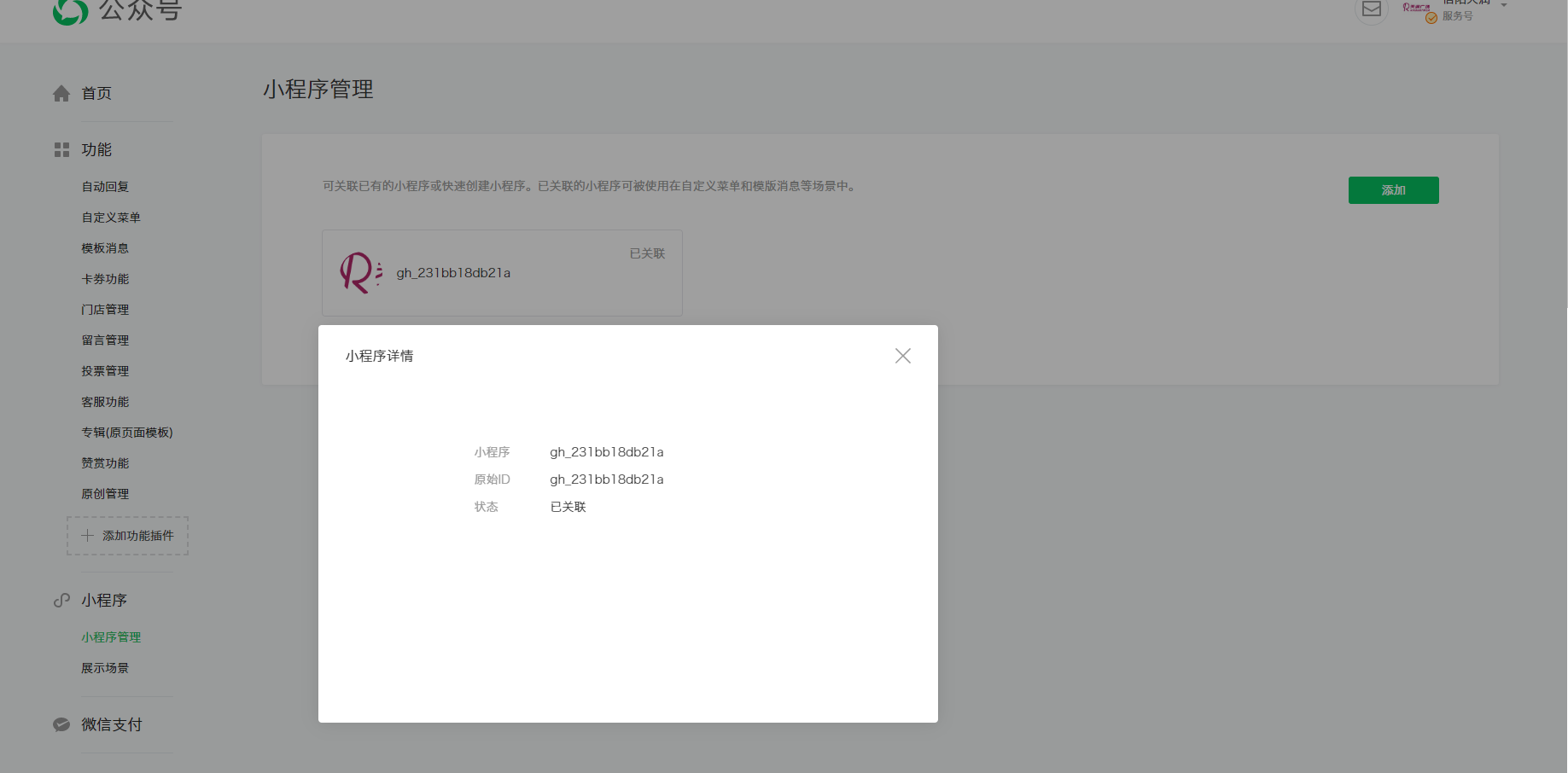This screenshot has width=1568, height=773.
Task: Select 功能 section heading
Action: pyautogui.click(x=96, y=149)
